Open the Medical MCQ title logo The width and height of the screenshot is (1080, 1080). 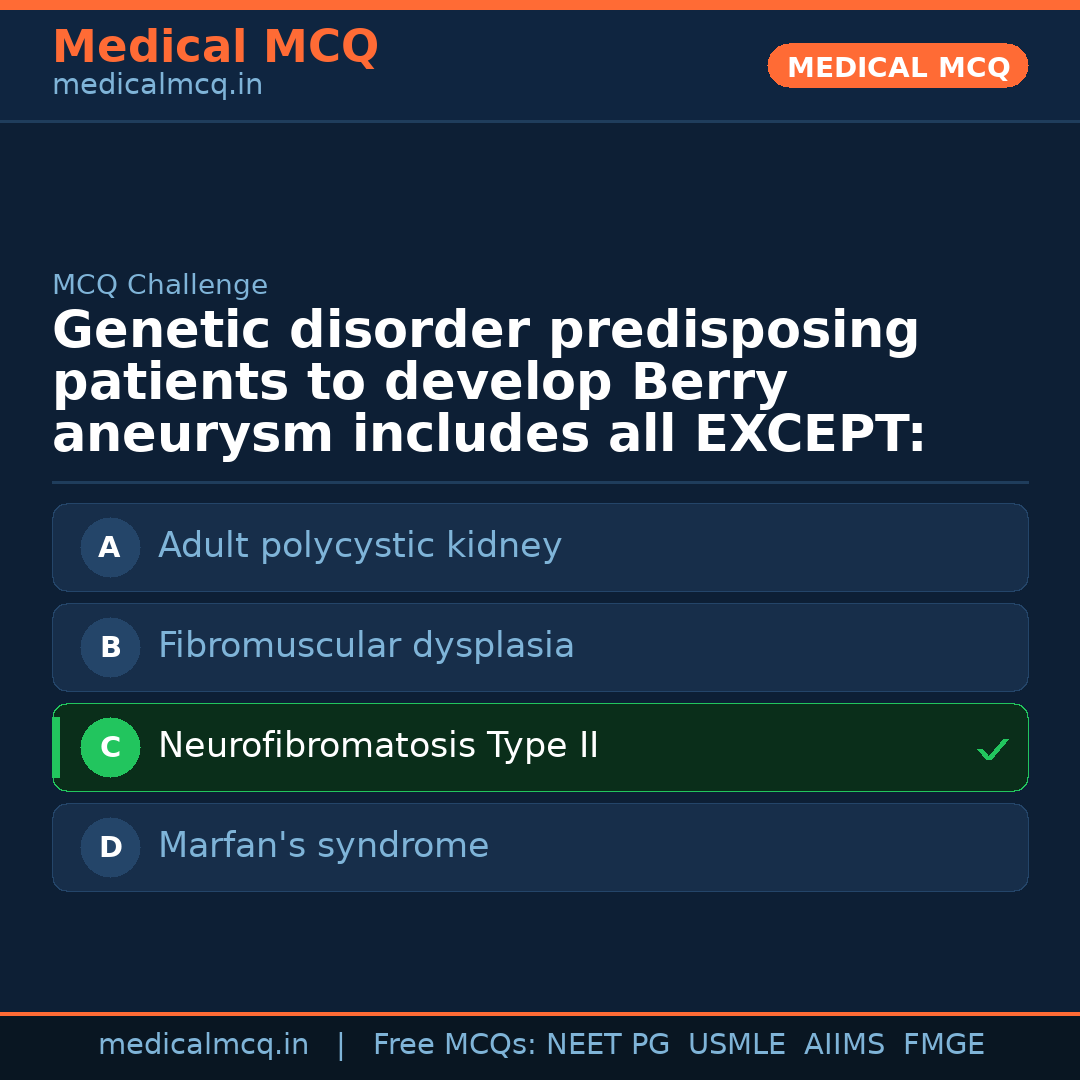[215, 47]
